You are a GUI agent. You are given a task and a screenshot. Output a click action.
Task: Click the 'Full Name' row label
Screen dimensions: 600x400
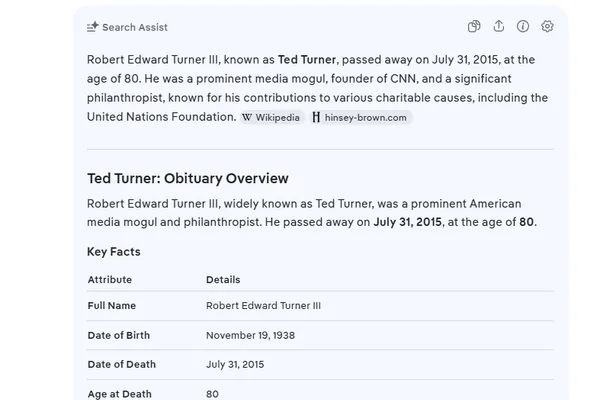112,305
